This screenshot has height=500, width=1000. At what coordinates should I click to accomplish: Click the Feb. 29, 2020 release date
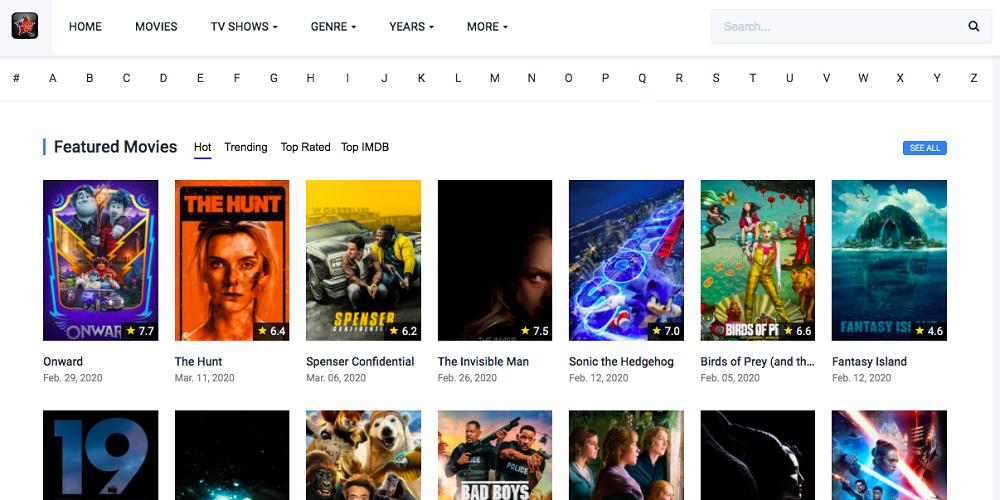coord(73,378)
